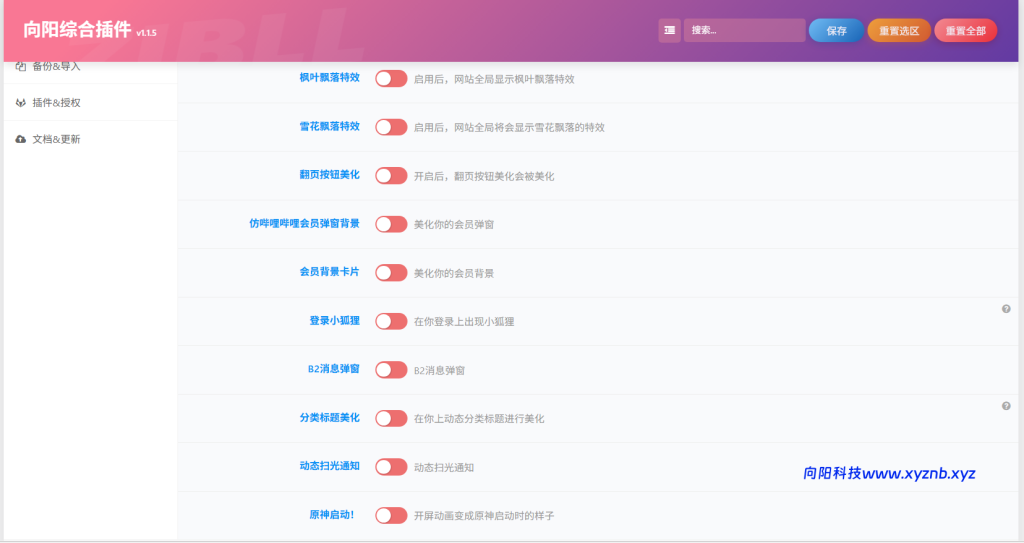Click description 美化你的会员弹窗
This screenshot has width=1024, height=543.
[454, 224]
